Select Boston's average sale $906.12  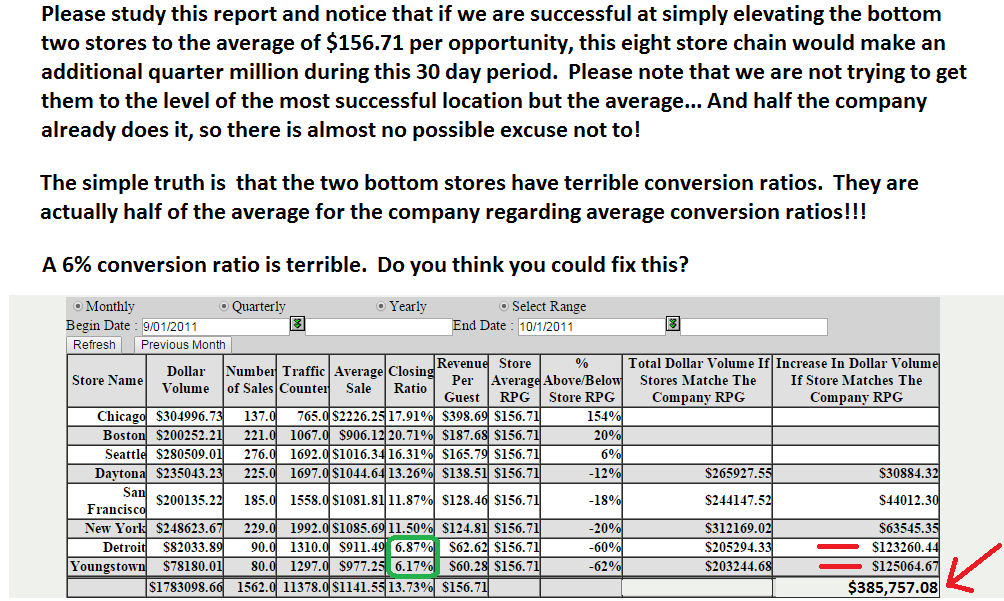[358, 436]
